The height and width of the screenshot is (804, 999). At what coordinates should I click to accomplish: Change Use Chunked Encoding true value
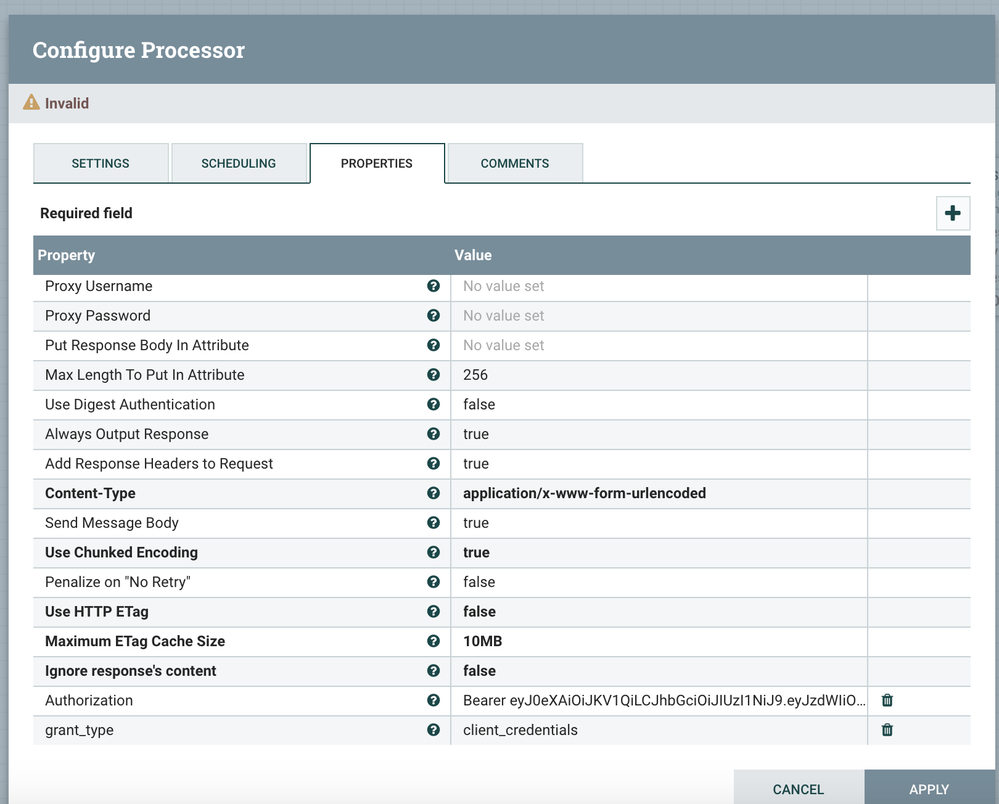(659, 553)
